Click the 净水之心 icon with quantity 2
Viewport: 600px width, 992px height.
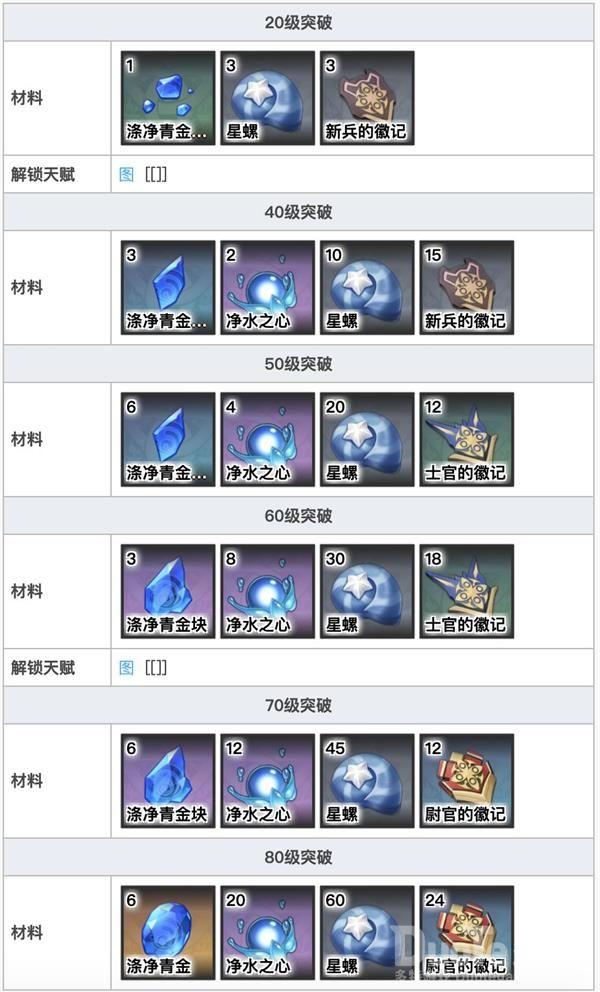pos(267,288)
